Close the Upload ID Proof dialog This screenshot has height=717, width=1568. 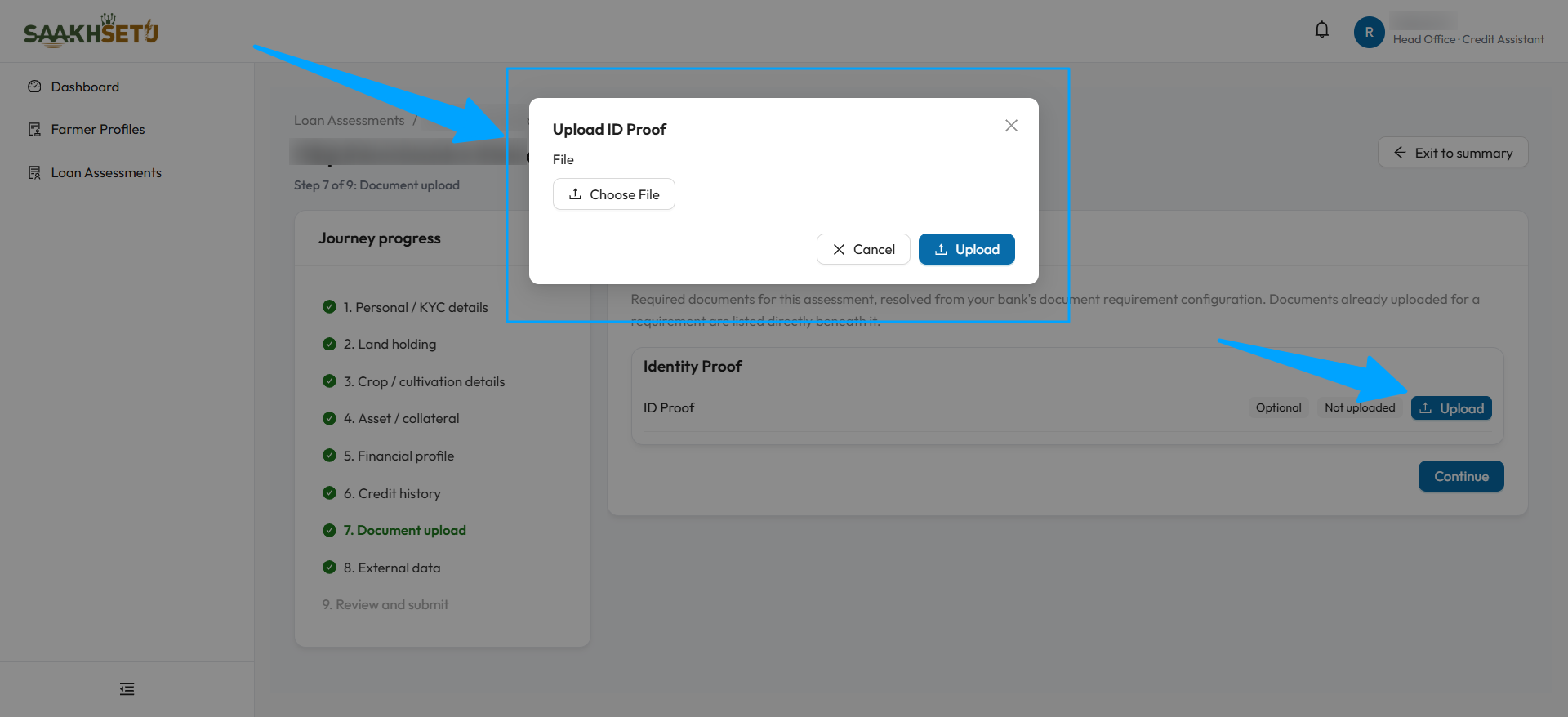coord(1011,126)
